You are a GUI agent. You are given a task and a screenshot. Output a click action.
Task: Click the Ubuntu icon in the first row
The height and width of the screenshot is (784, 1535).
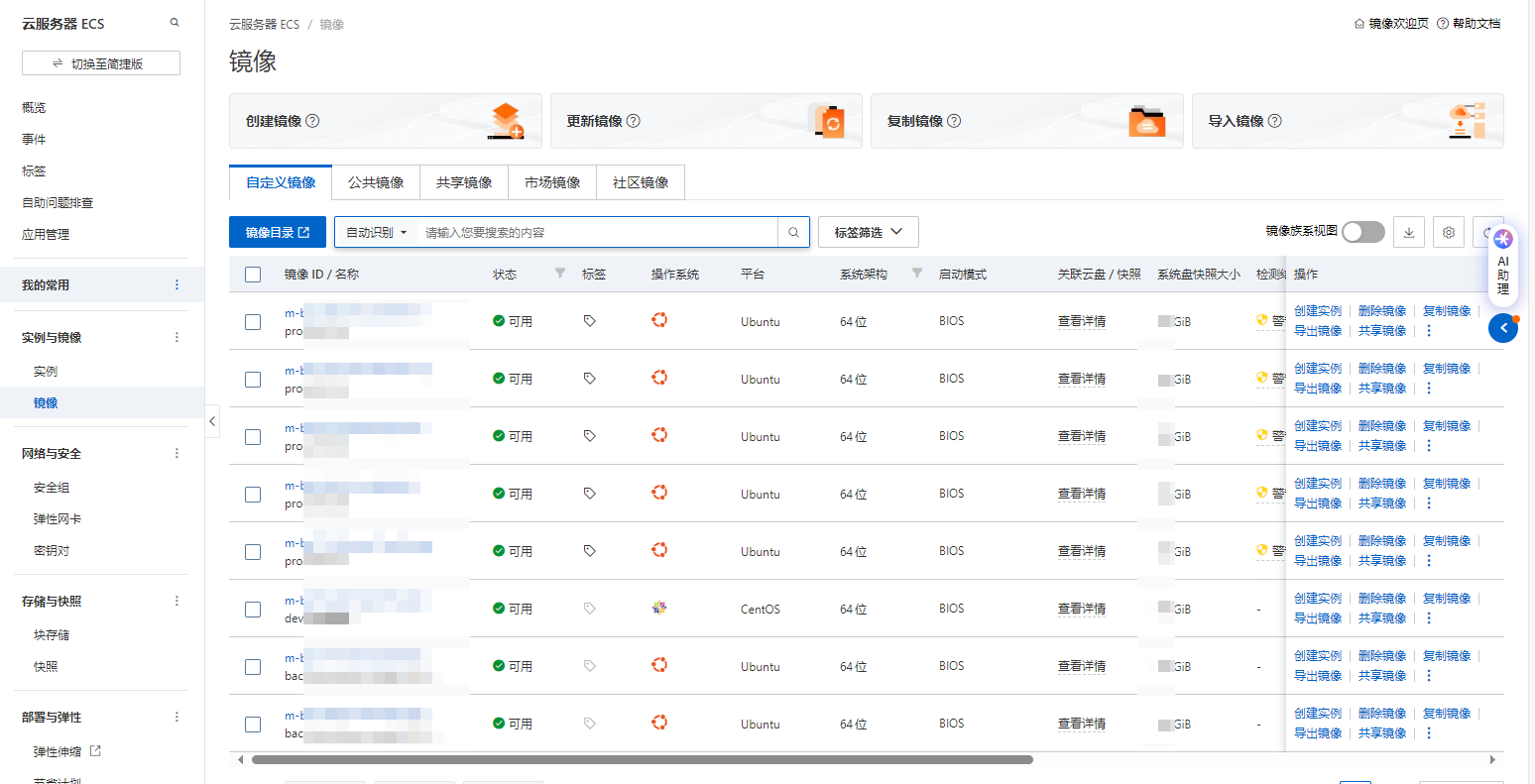[x=659, y=320]
